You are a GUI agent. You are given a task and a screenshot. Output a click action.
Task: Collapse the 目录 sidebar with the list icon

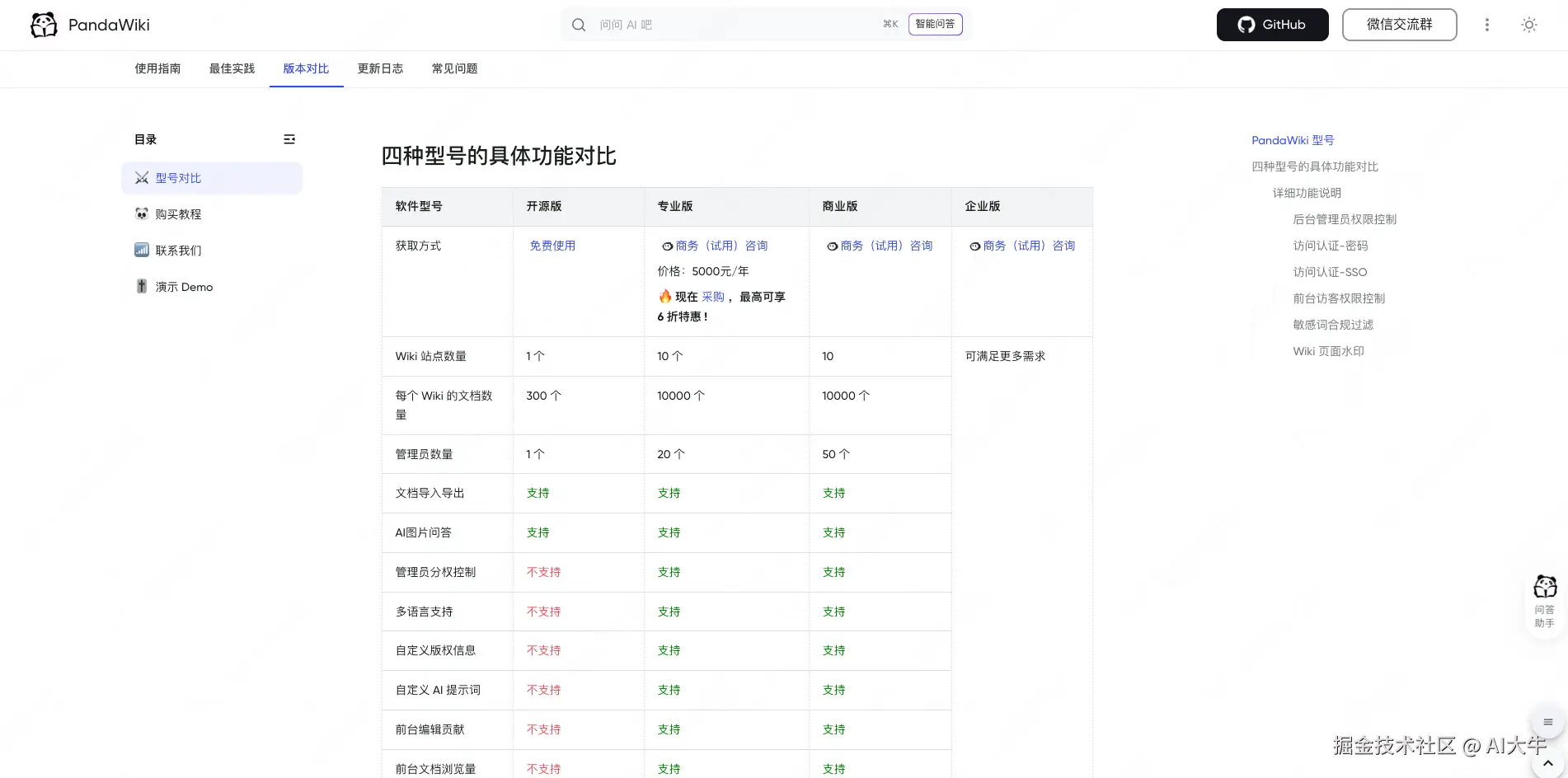(x=289, y=139)
